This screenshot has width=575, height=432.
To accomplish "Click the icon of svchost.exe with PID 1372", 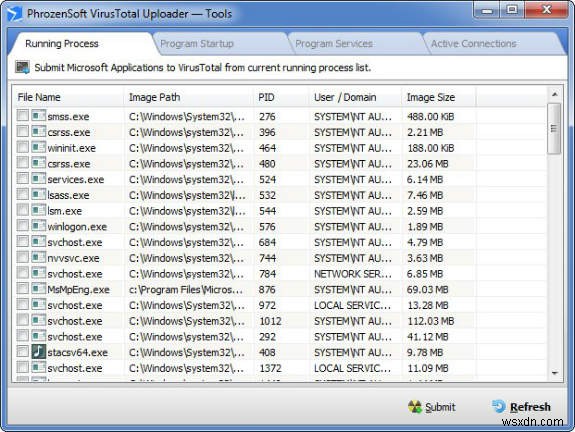I will [39, 368].
